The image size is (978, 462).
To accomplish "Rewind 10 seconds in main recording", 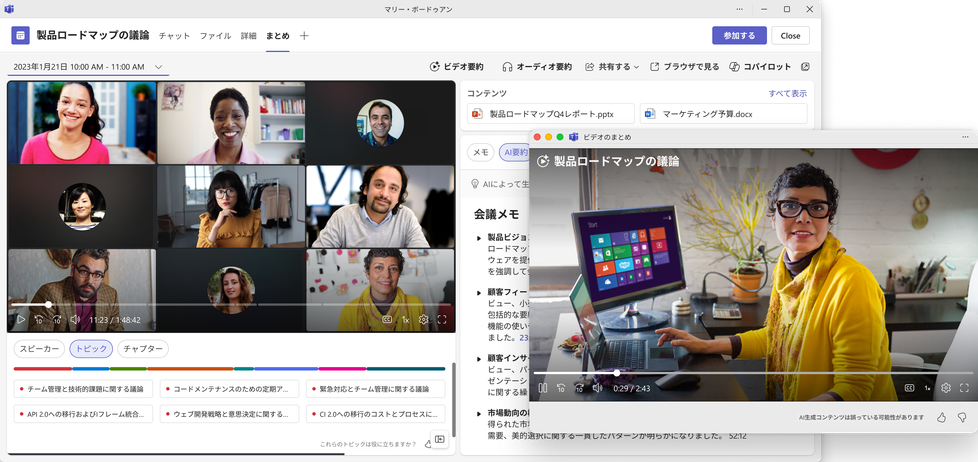I will click(x=39, y=320).
